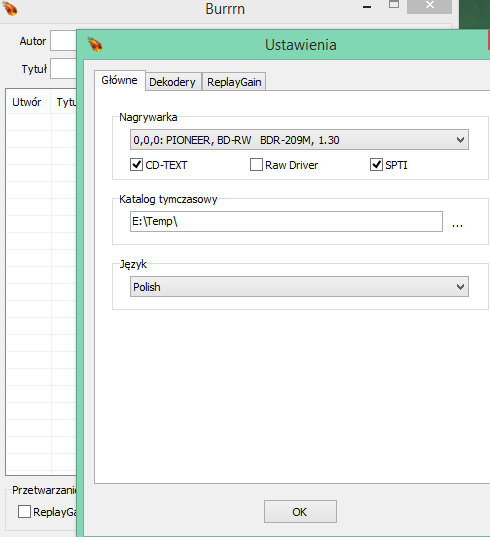Click the Utwór column header
The height and width of the screenshot is (537, 490).
coord(28,102)
